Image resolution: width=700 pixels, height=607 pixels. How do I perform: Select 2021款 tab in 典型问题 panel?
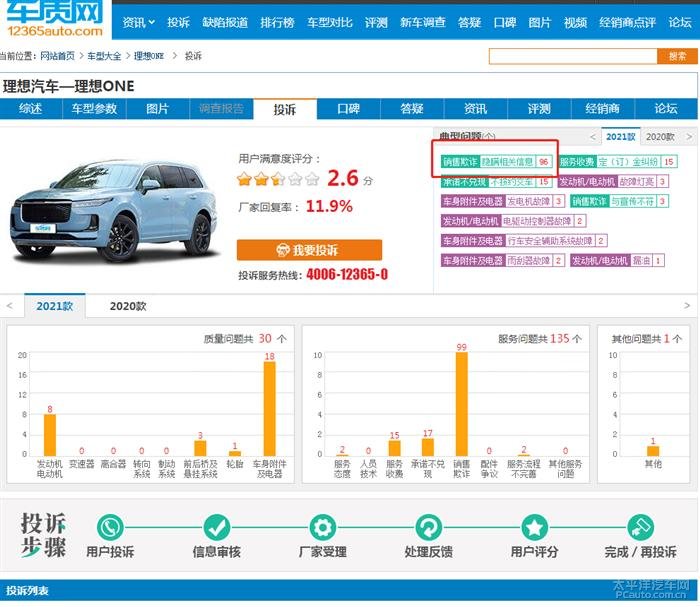point(621,137)
